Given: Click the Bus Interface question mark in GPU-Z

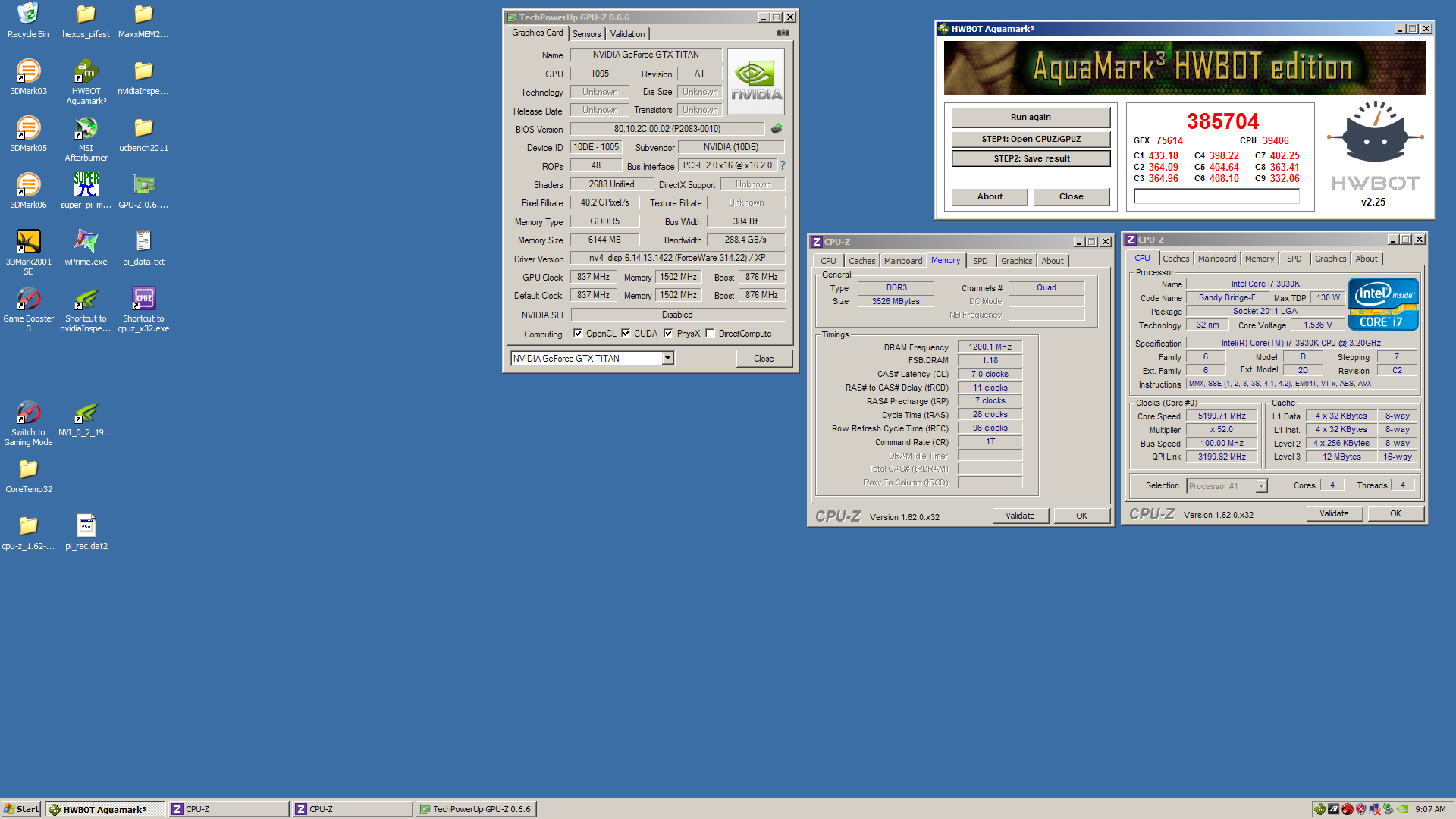Looking at the screenshot, I should click(783, 165).
